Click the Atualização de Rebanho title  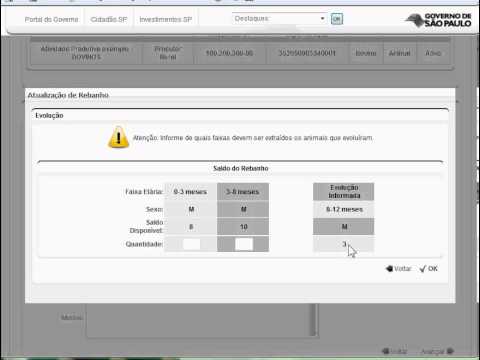point(68,95)
